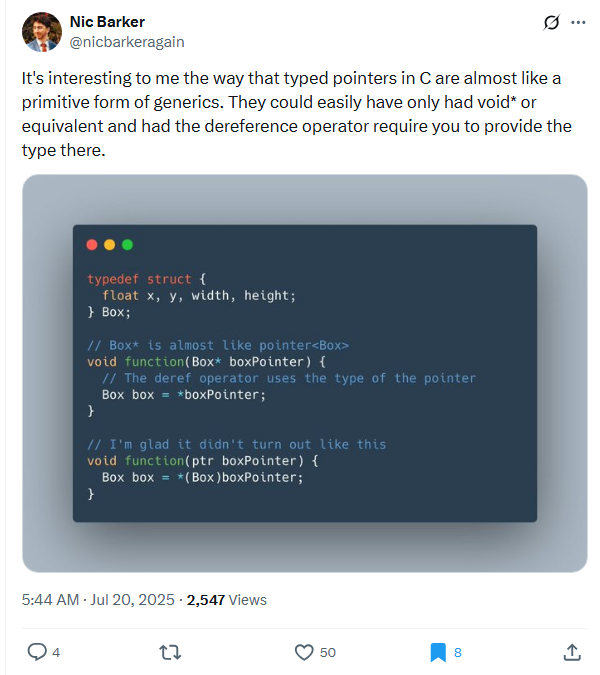The width and height of the screenshot is (600, 675).
Task: Click the yellow dot in the code window
Action: pyautogui.click(x=110, y=244)
